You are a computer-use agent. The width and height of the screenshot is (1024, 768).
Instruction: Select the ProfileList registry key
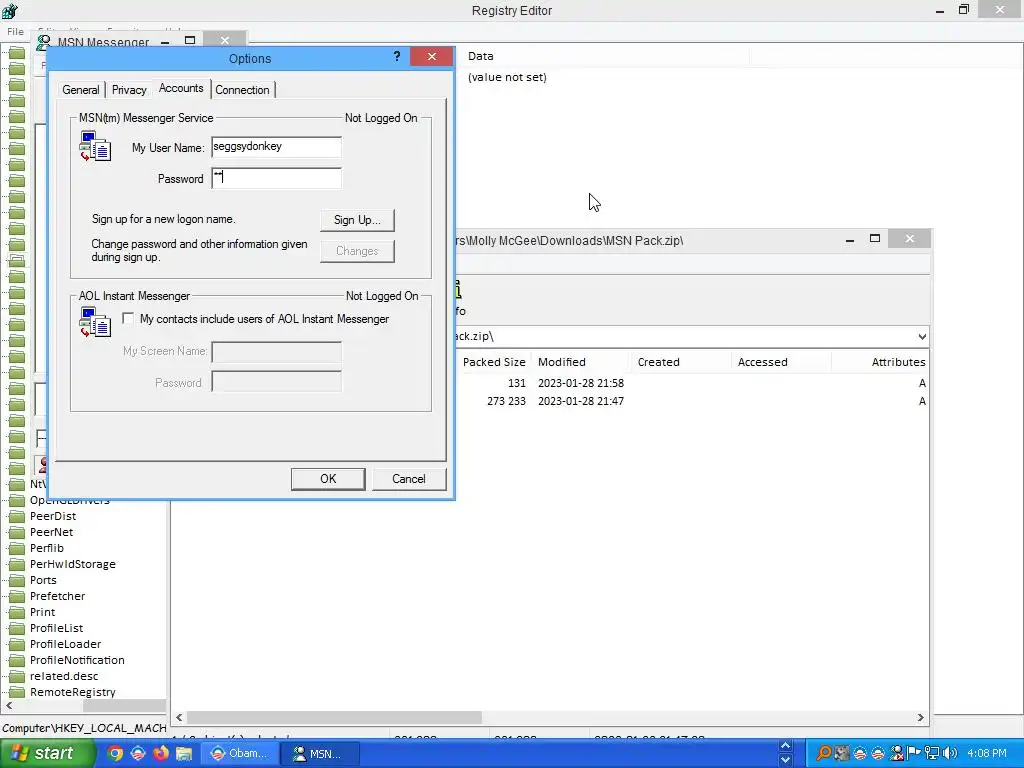(x=56, y=628)
